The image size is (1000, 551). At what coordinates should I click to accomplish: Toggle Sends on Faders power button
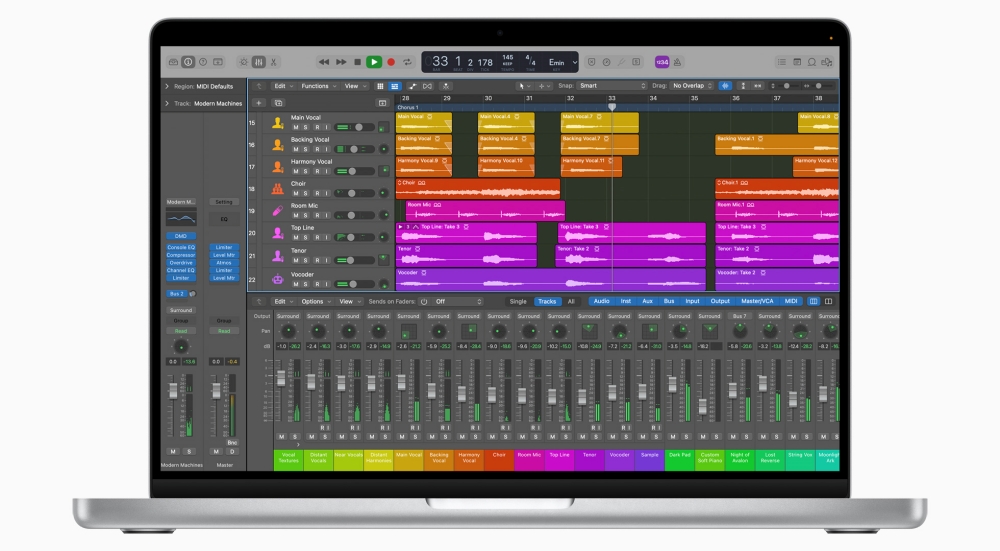click(424, 301)
